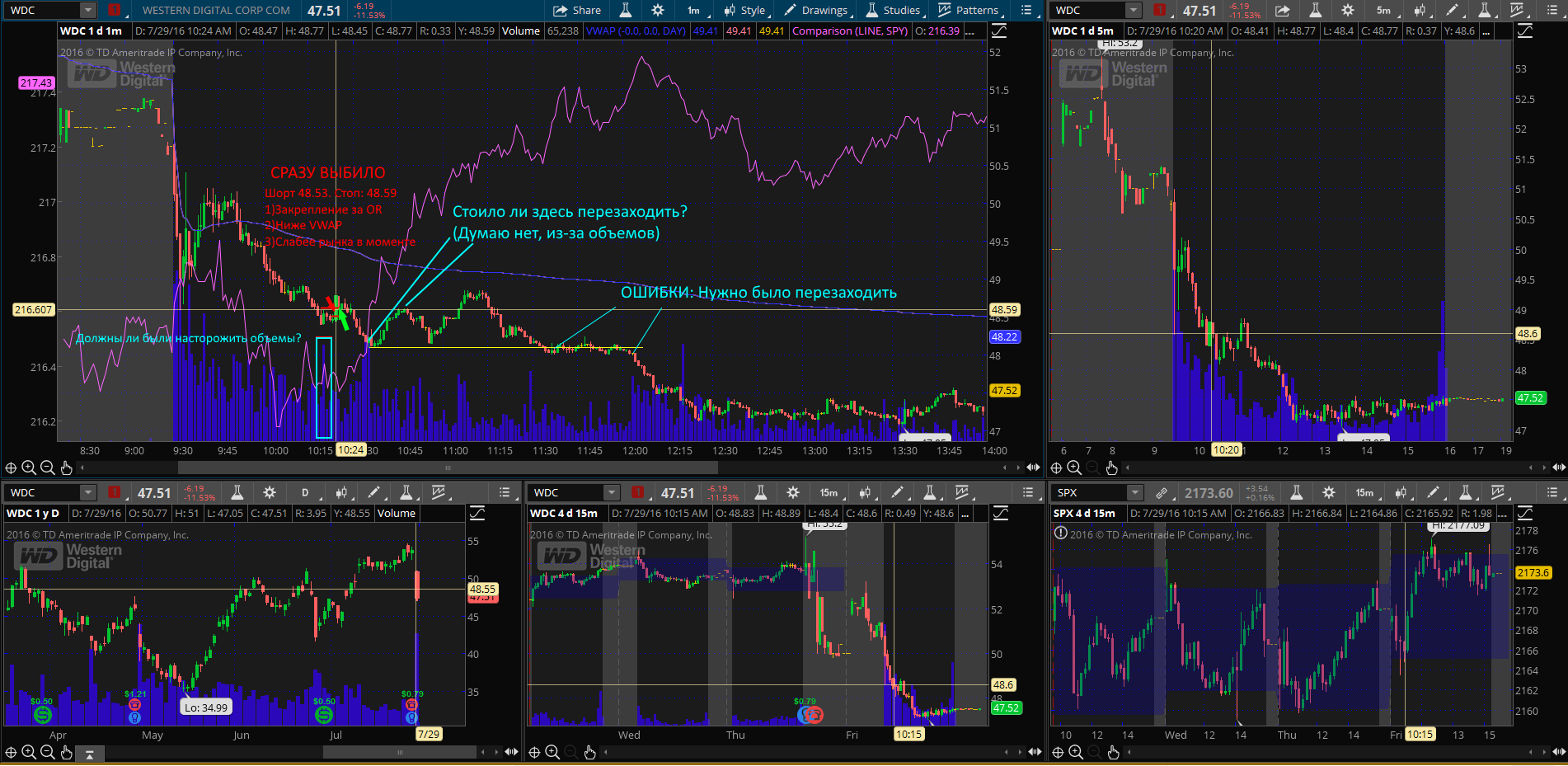Zoom in on the WDC 1m chart
The image size is (1568, 766).
click(x=29, y=468)
